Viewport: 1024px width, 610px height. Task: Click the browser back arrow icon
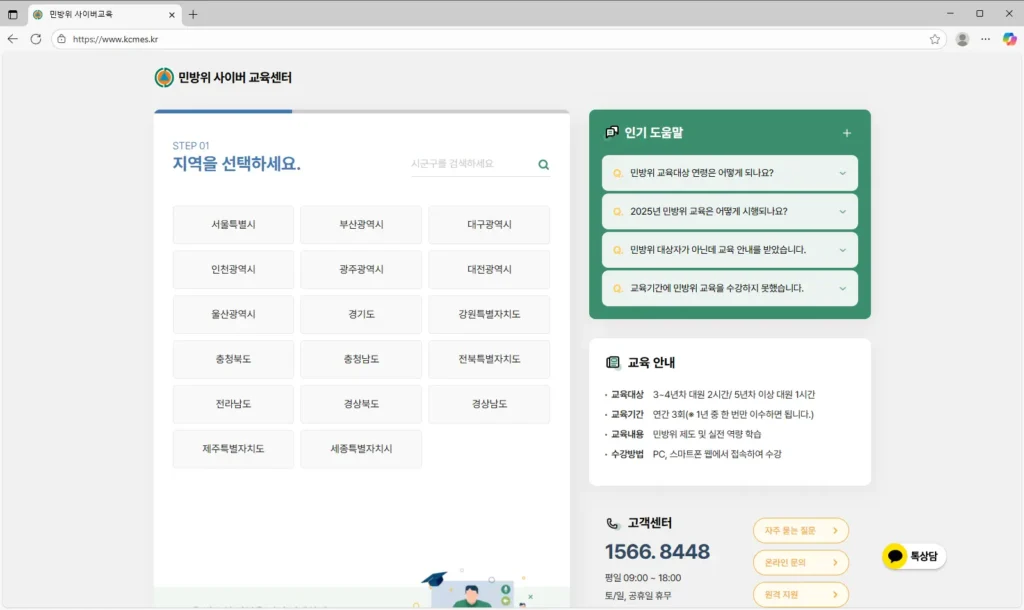point(12,39)
